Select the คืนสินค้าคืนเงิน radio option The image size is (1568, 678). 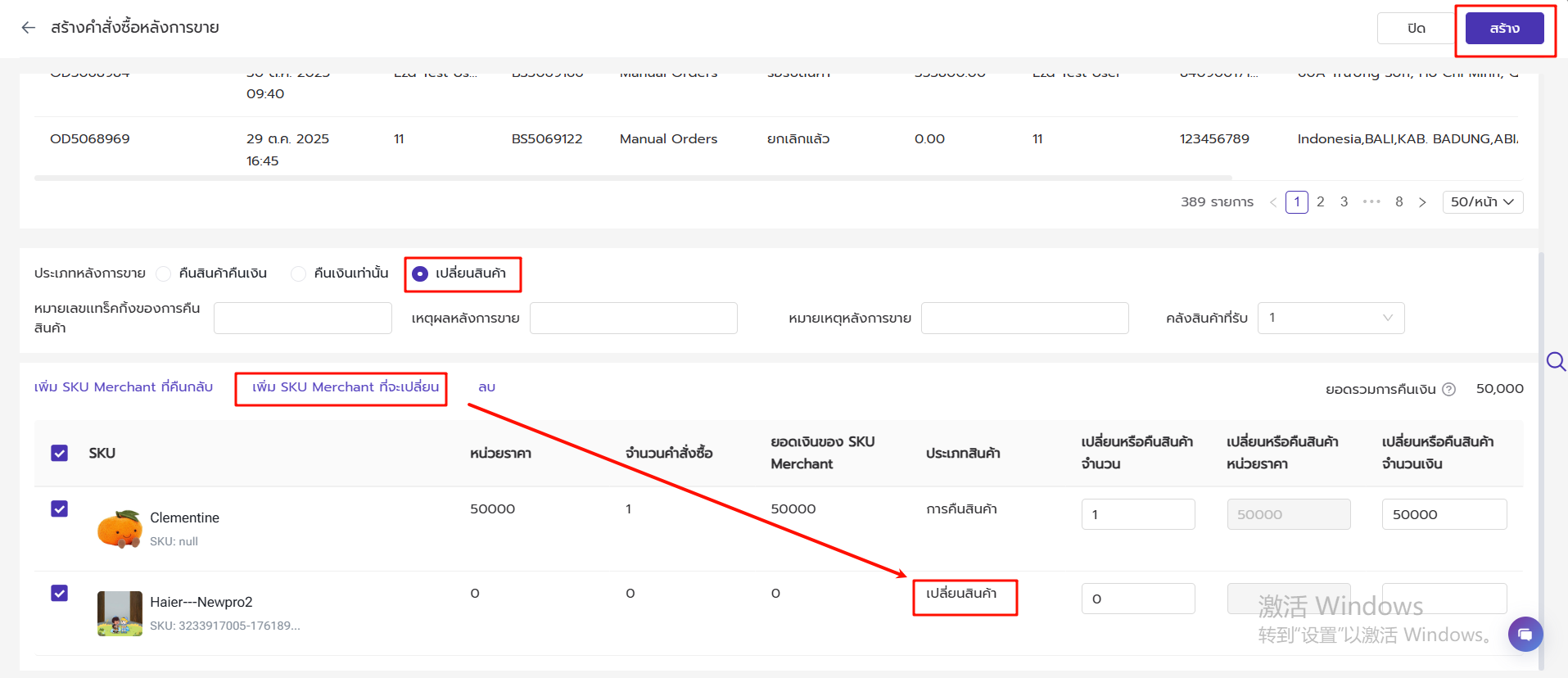coord(164,273)
